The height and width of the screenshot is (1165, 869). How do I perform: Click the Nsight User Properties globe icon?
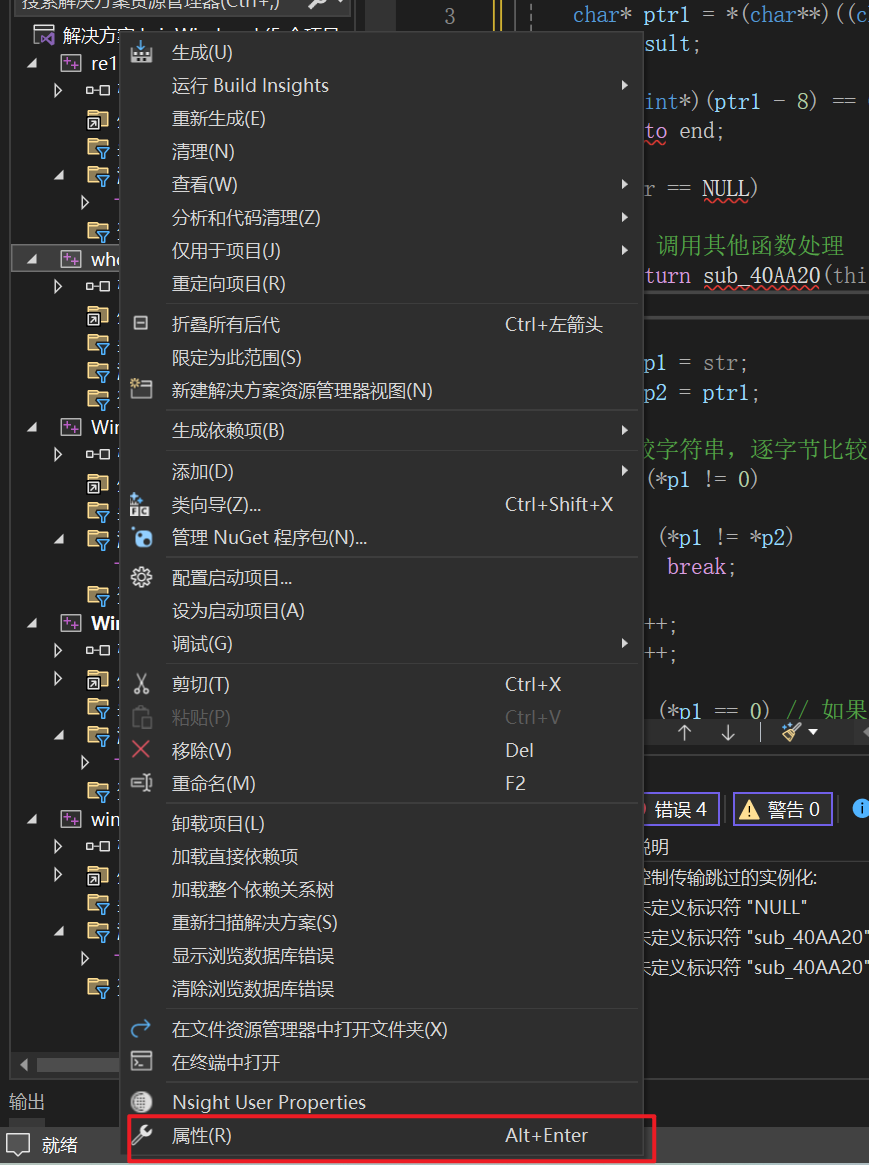point(141,1102)
